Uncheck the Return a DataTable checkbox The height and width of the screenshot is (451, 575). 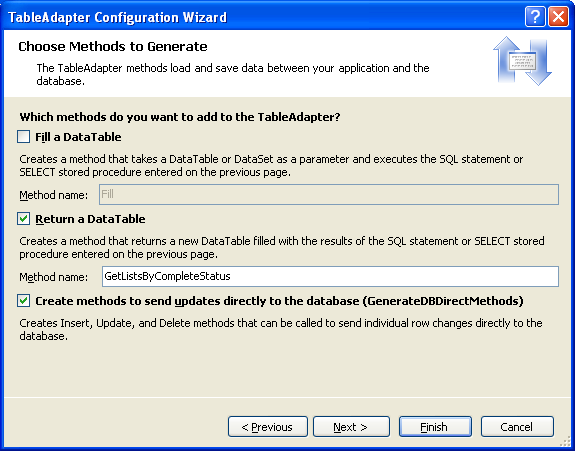pos(23,219)
